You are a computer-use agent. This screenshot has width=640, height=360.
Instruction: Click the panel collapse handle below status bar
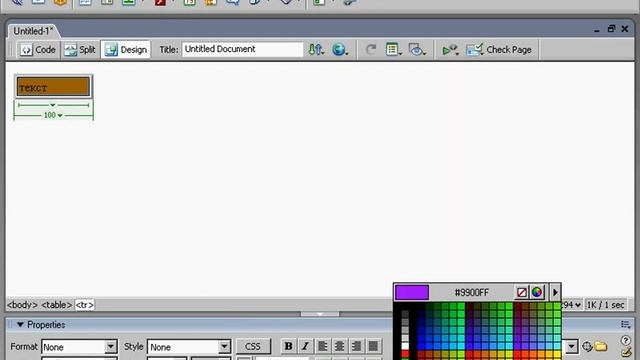coord(320,314)
